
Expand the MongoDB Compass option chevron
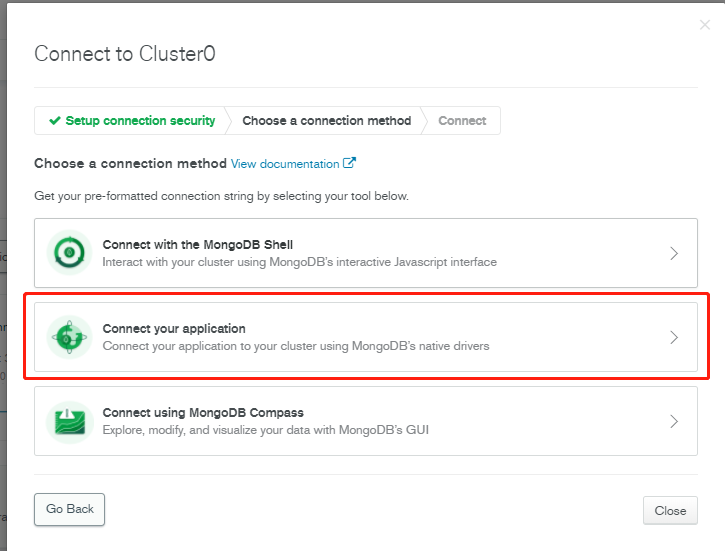click(674, 422)
